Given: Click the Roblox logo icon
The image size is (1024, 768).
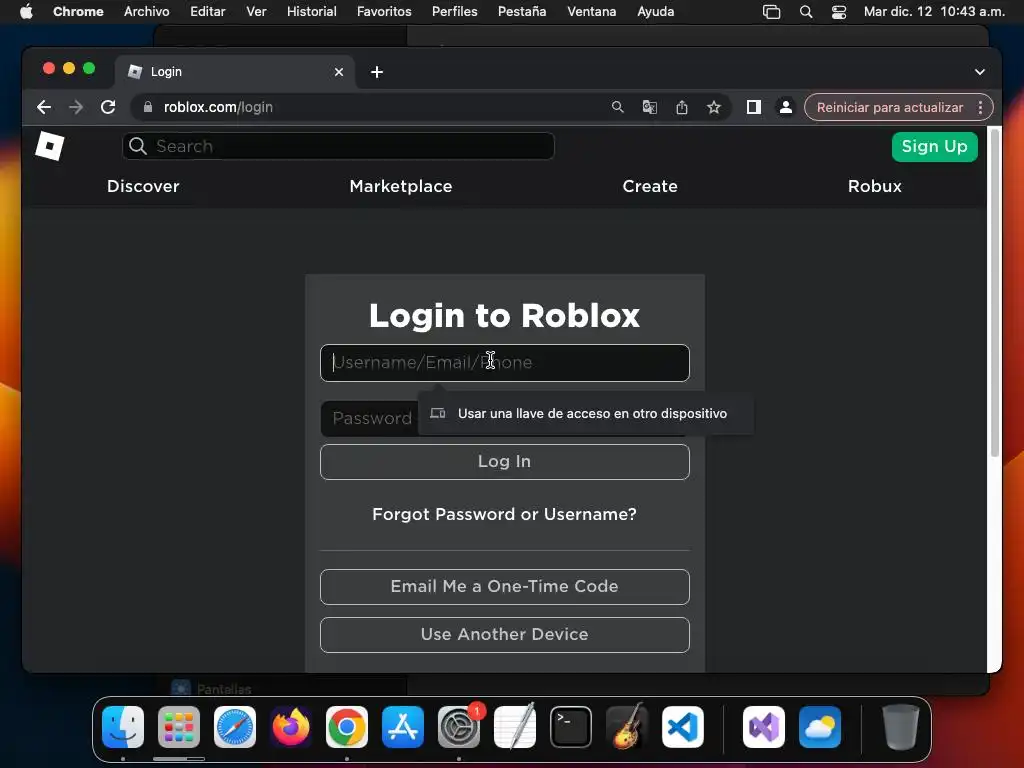Looking at the screenshot, I should pos(50,146).
